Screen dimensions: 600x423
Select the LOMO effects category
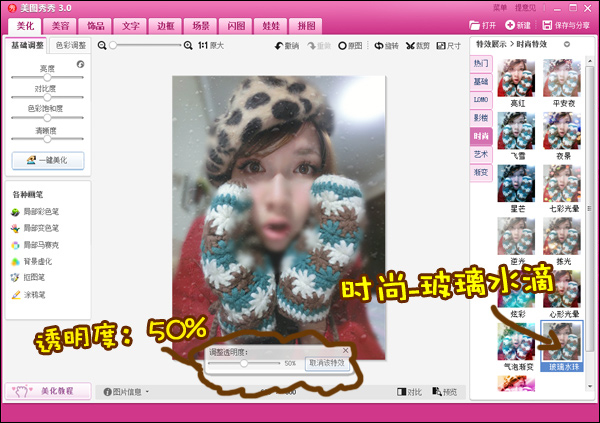coord(481,100)
